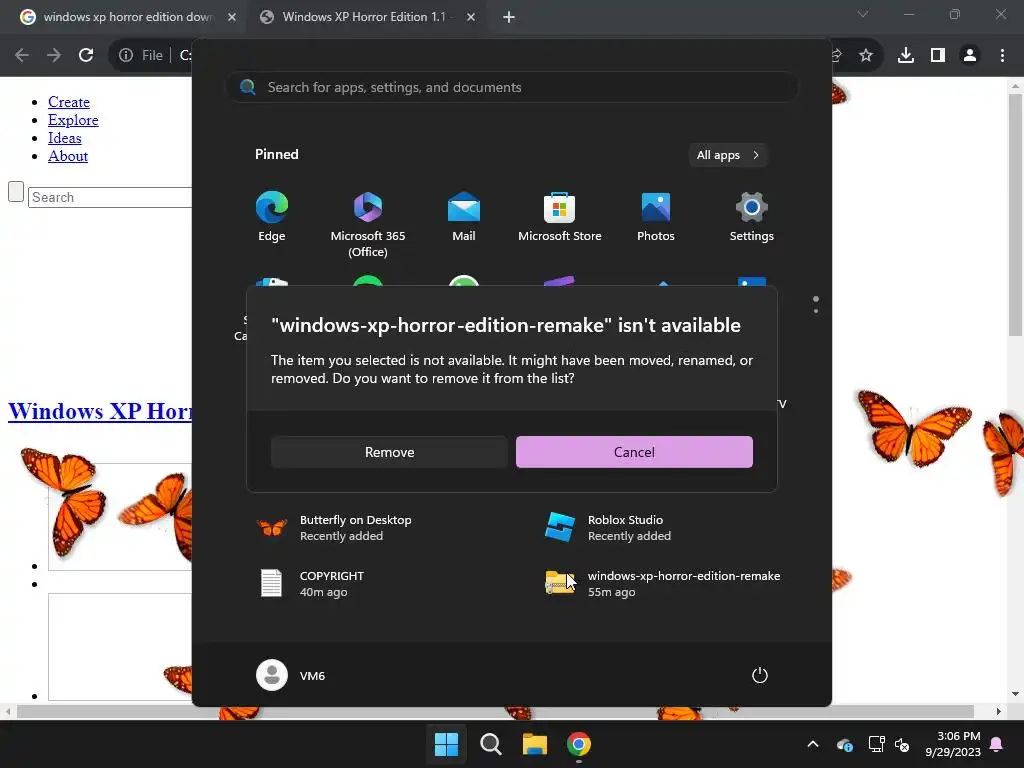Reload the current page
The width and height of the screenshot is (1024, 768).
pos(86,55)
